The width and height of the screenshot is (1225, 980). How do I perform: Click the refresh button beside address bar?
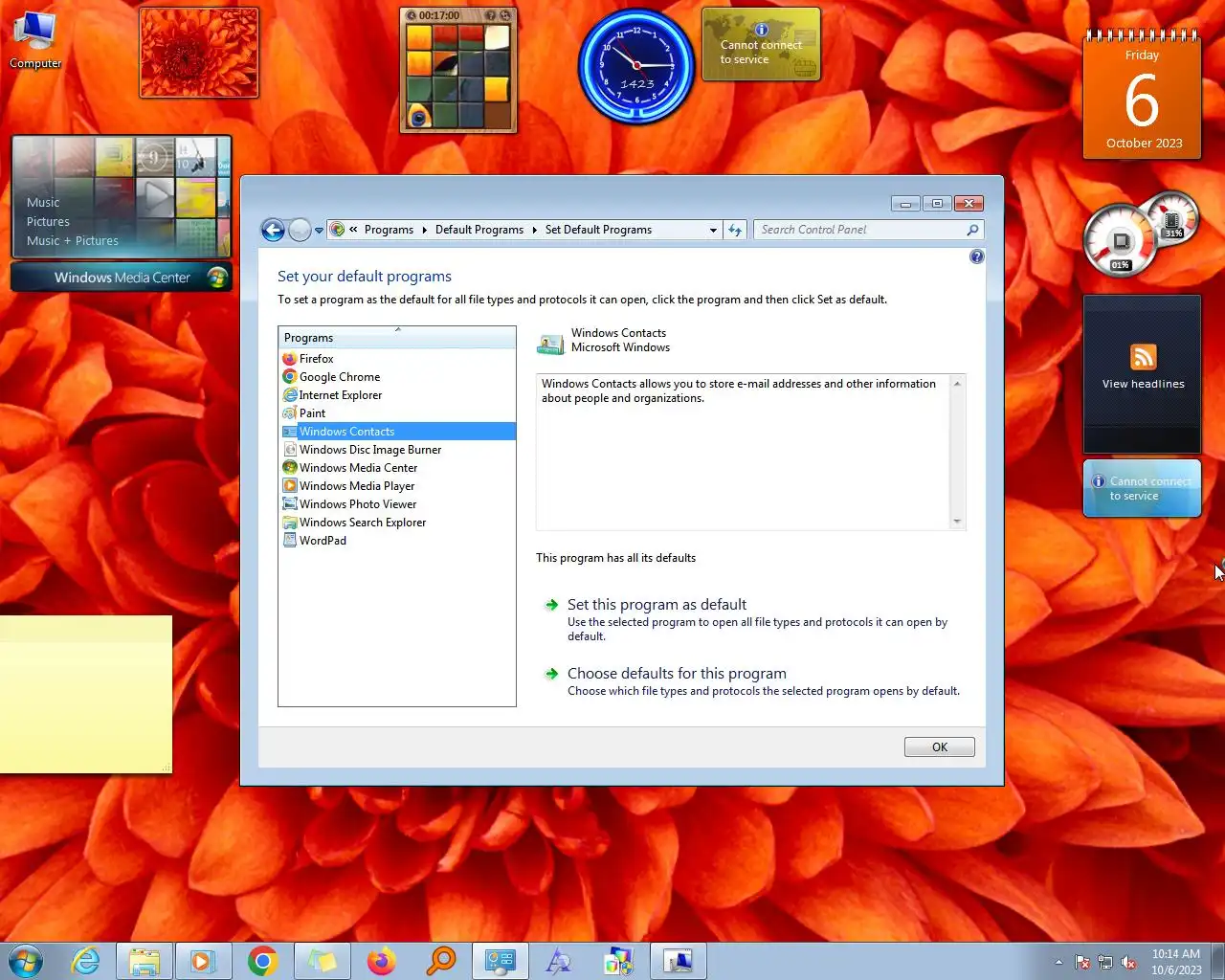point(735,230)
